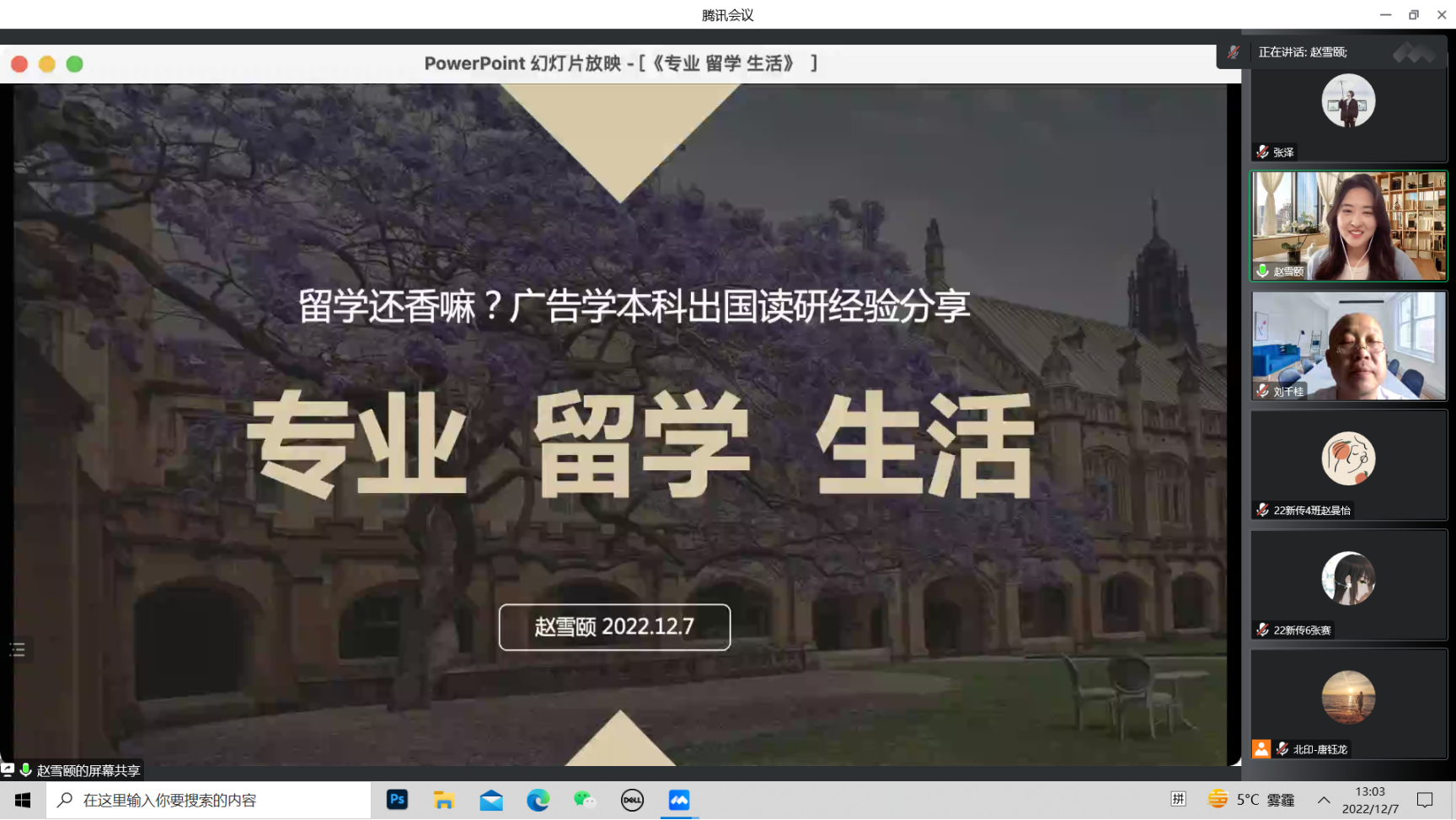This screenshot has height=820, width=1456.
Task: Restore down the 腾讯会议 window
Action: click(1414, 14)
